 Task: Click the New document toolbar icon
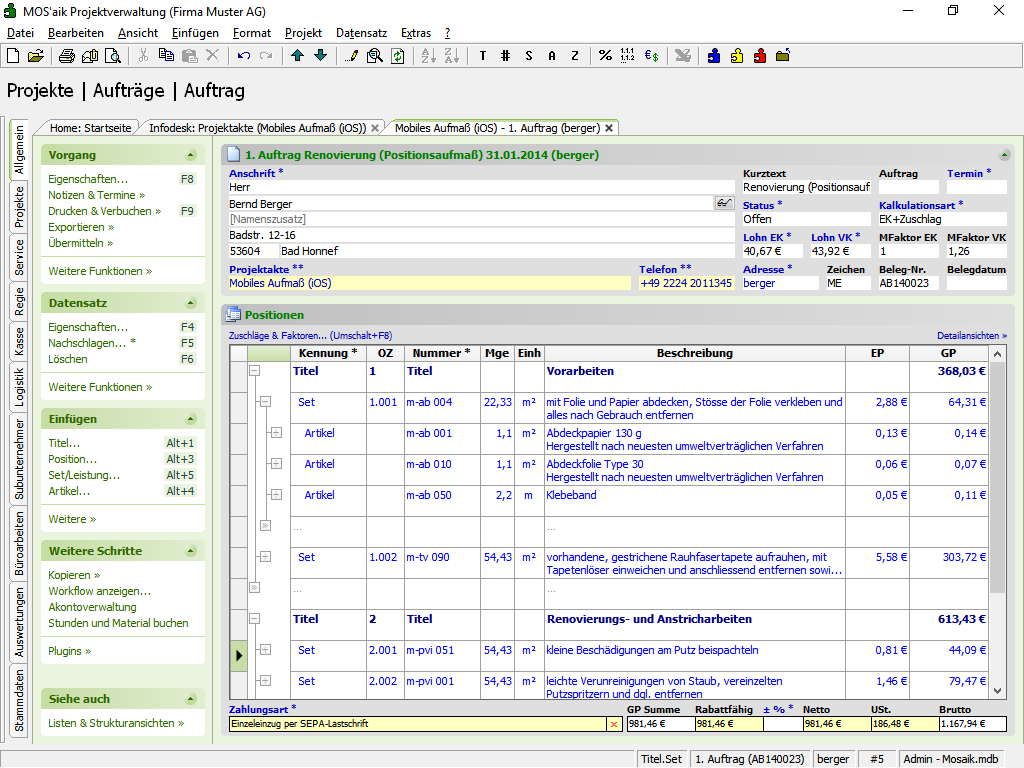(x=13, y=56)
